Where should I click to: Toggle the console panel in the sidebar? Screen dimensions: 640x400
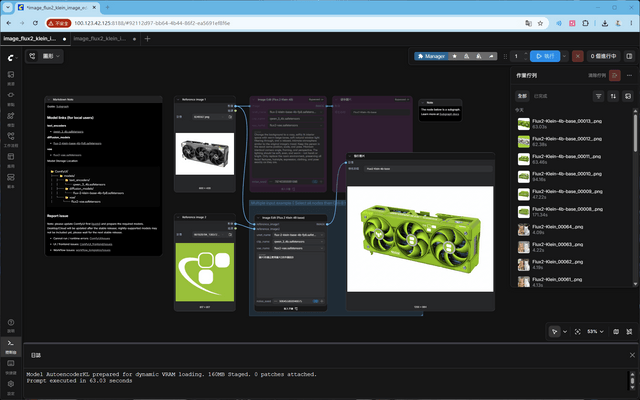pyautogui.click(x=11, y=346)
